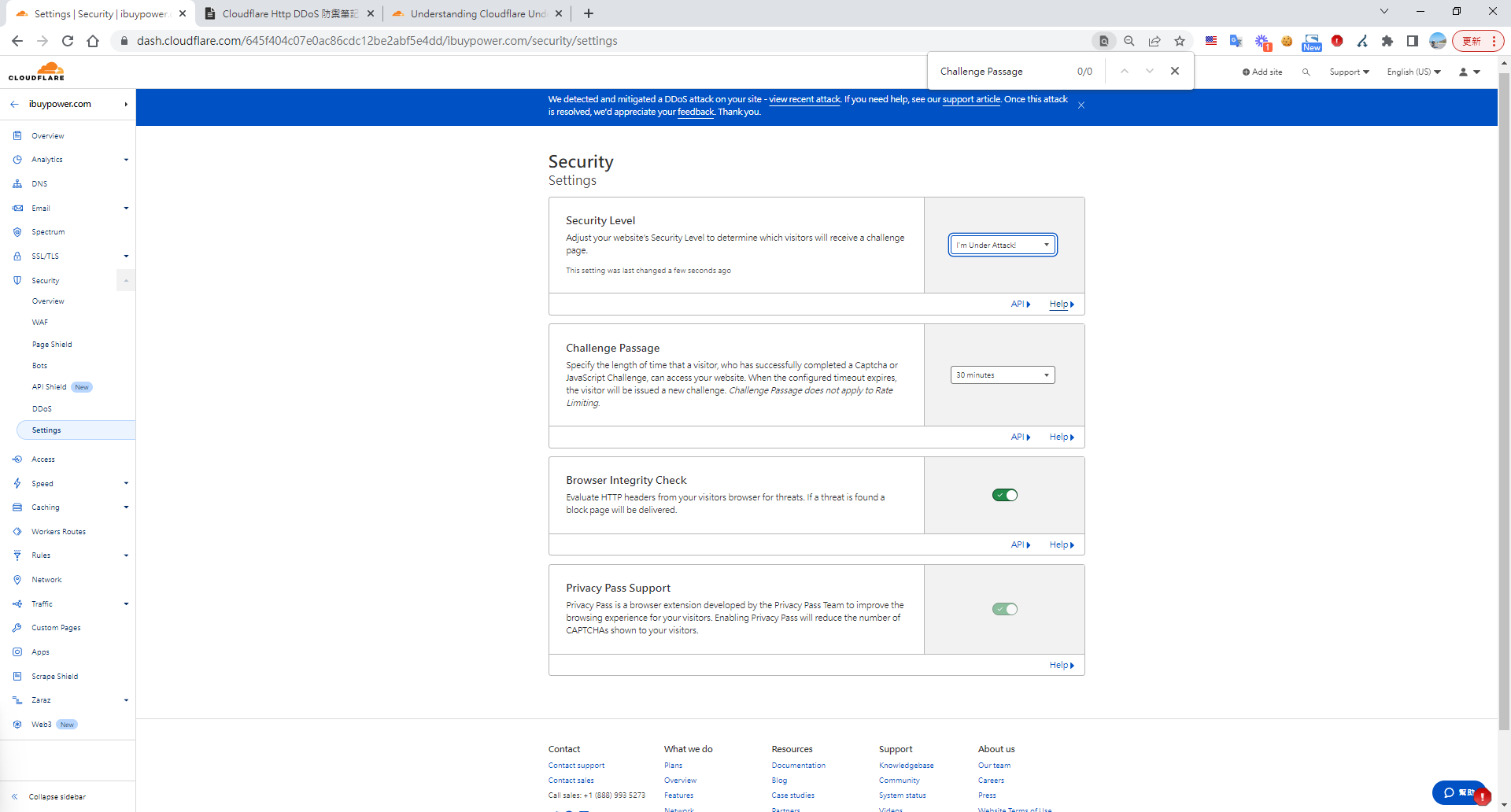
Task: Open the user account icon menu
Action: click(x=1469, y=72)
